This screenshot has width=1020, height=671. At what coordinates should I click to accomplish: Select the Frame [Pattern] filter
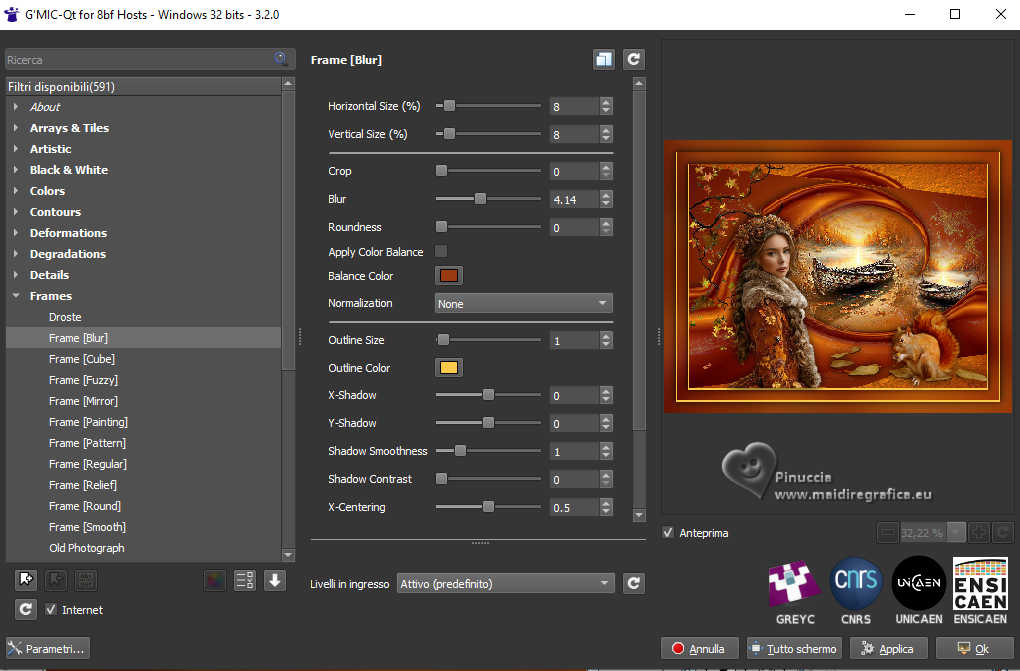click(x=87, y=443)
